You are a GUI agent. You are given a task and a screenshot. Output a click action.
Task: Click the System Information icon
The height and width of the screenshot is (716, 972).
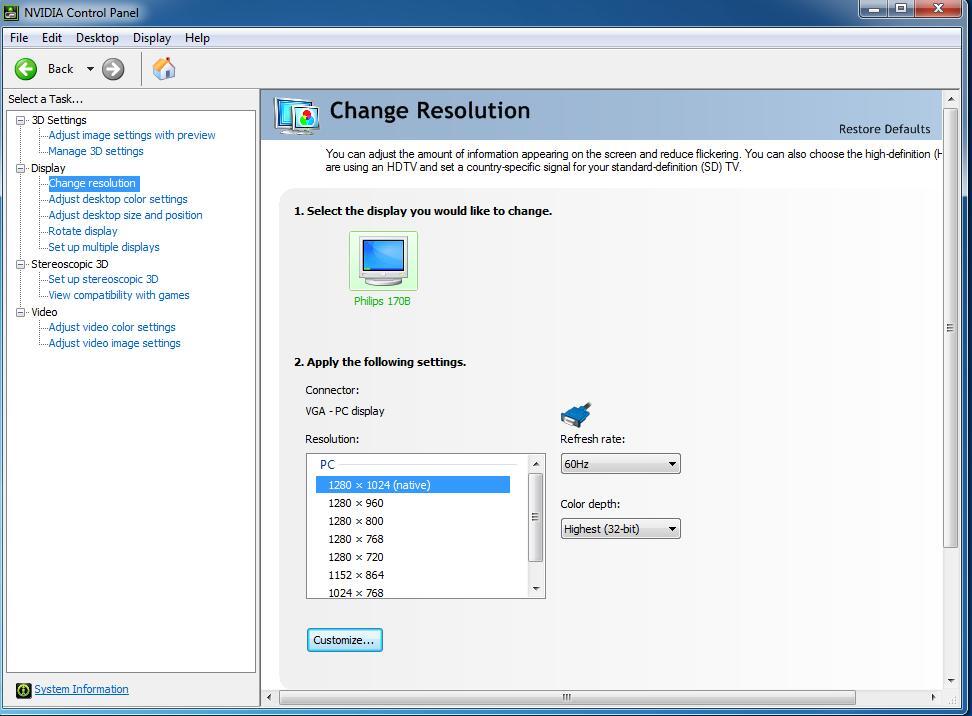[x=24, y=690]
